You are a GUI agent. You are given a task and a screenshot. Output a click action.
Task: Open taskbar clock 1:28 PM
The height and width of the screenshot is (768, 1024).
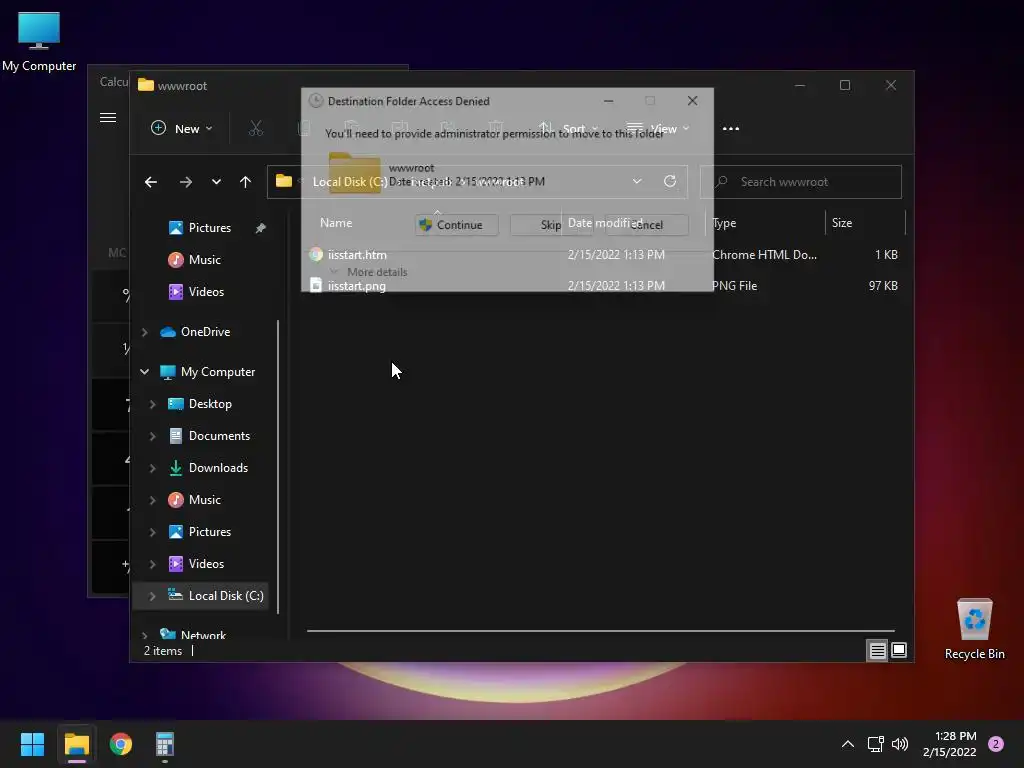(x=950, y=744)
